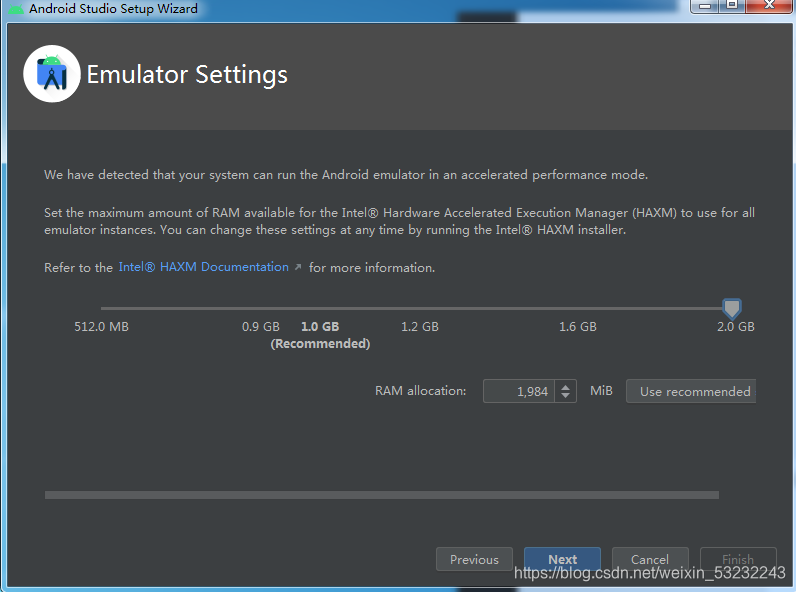Click the RAM allocation value field showing 1,984

click(x=519, y=391)
